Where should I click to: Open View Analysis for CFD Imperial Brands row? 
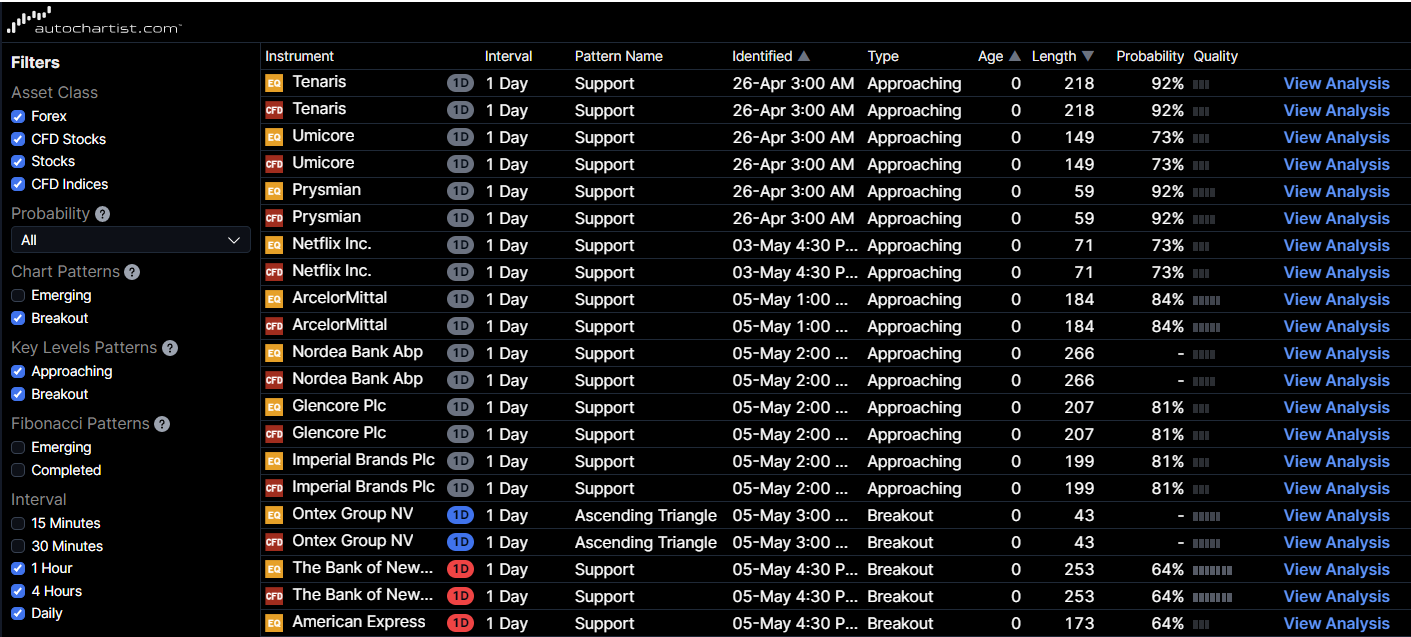[x=1337, y=488]
